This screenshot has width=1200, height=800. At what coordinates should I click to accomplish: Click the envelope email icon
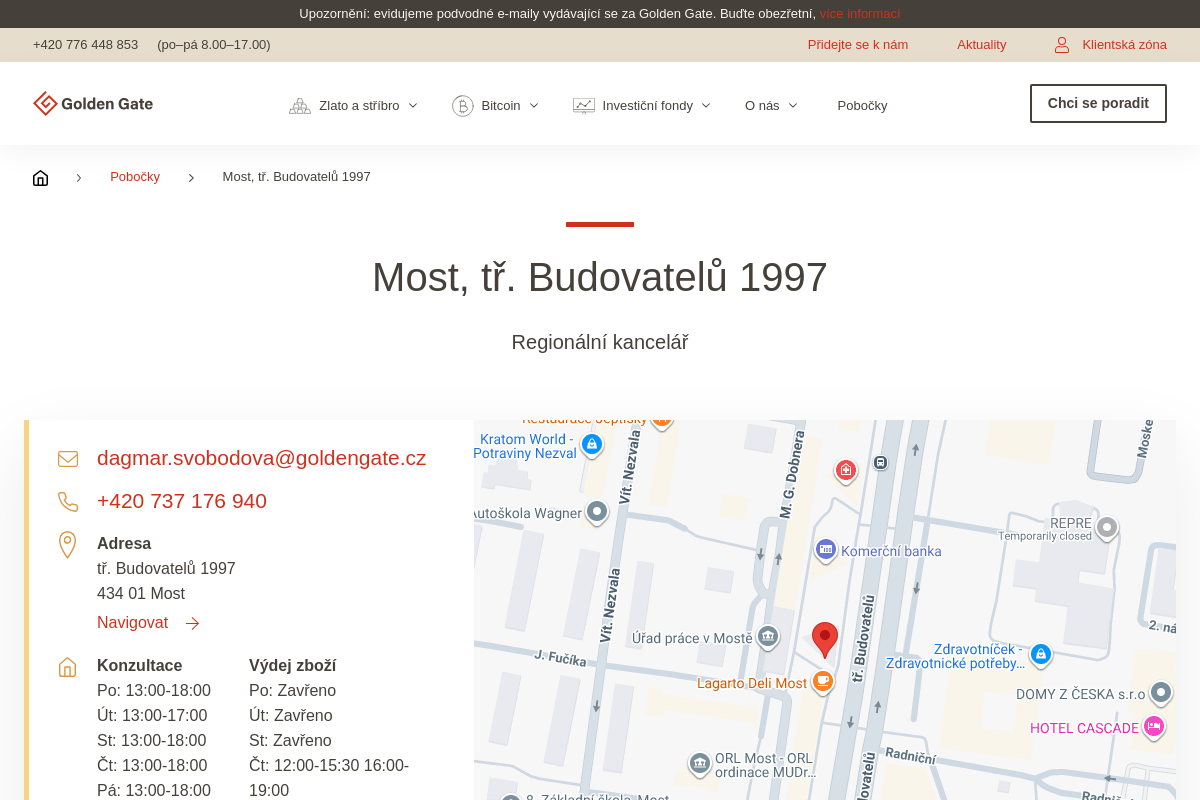pyautogui.click(x=68, y=459)
